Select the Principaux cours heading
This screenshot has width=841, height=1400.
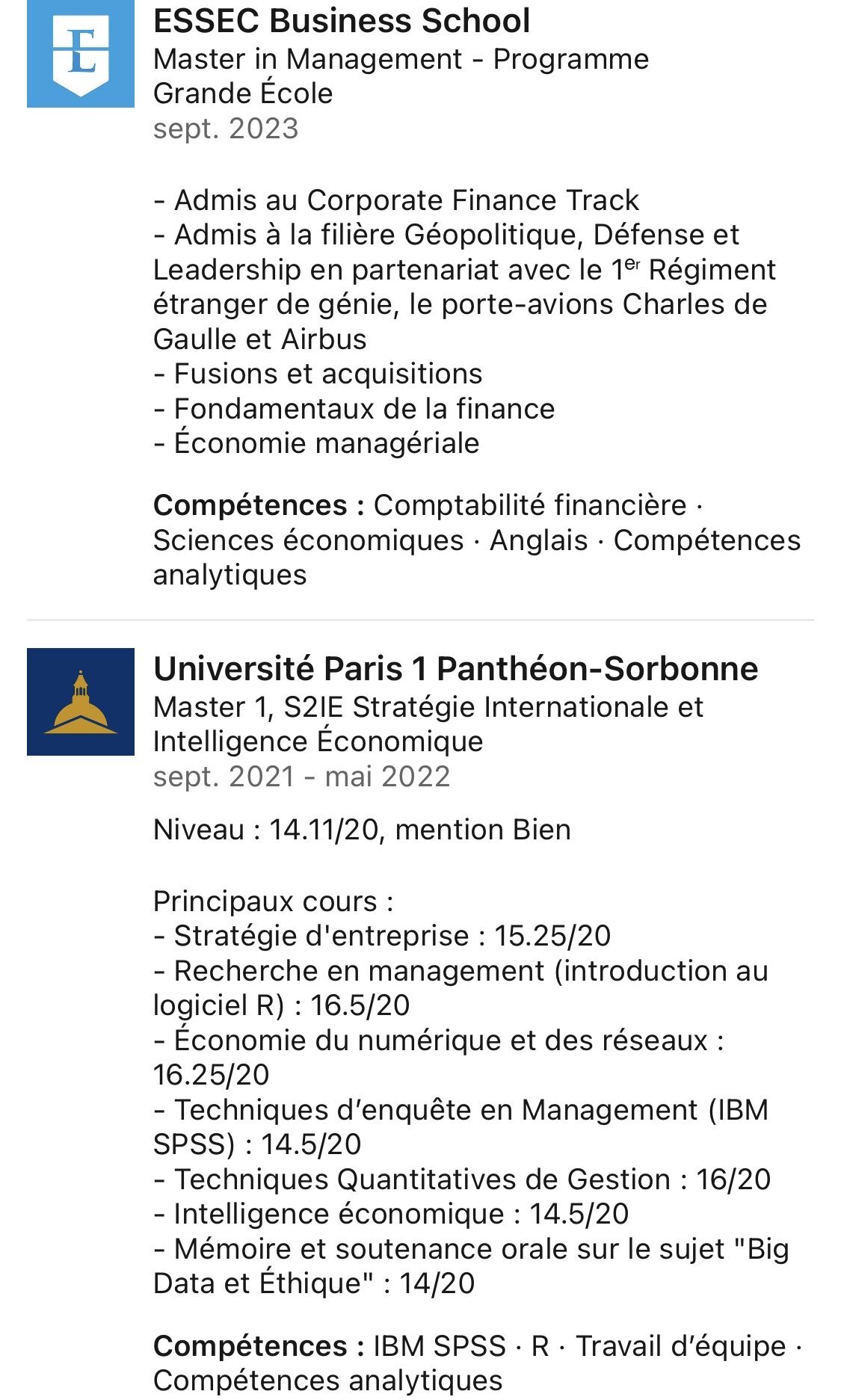coord(273,901)
